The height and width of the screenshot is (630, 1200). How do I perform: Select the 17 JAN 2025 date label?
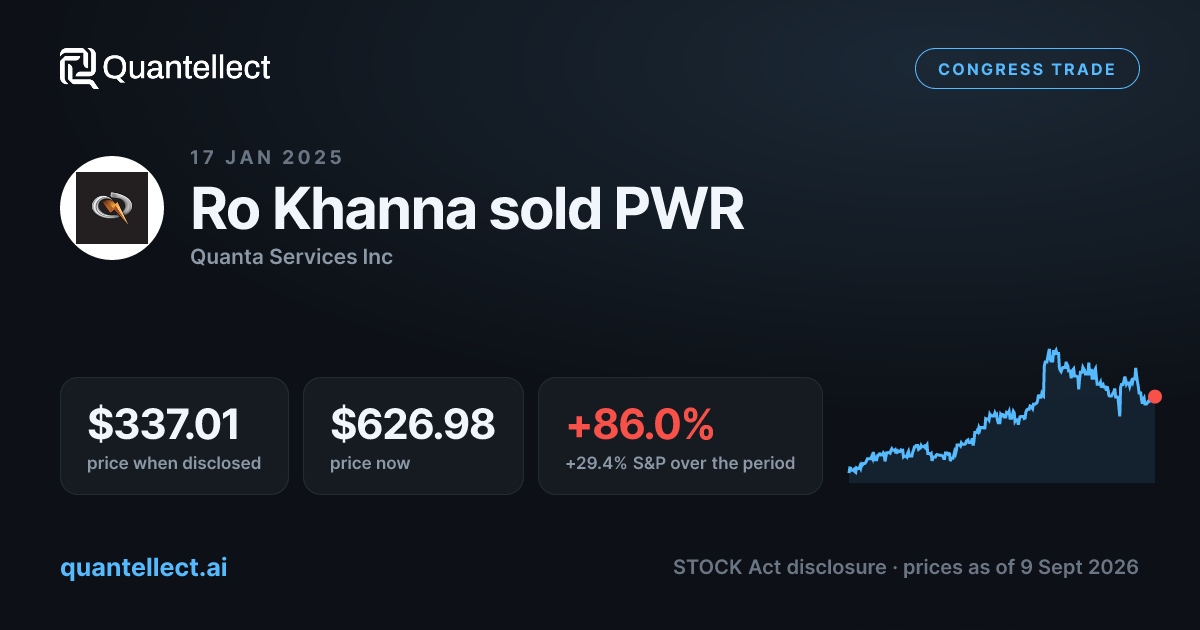267,157
